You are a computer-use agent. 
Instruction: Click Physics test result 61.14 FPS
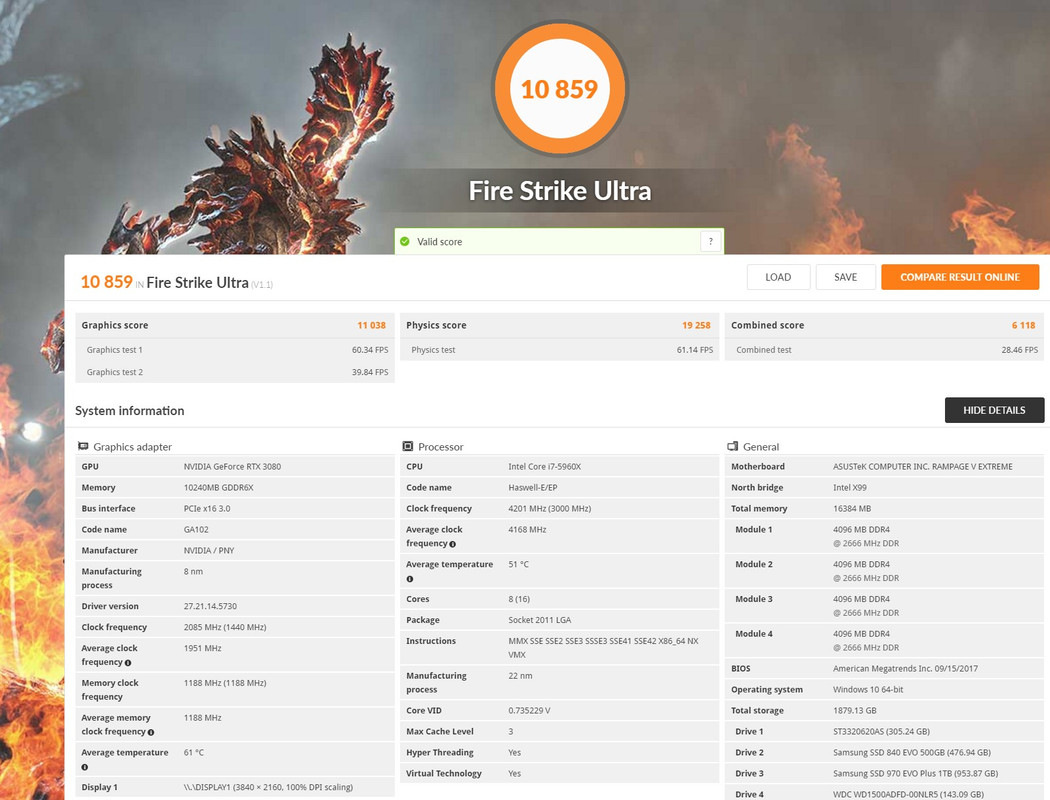click(695, 350)
